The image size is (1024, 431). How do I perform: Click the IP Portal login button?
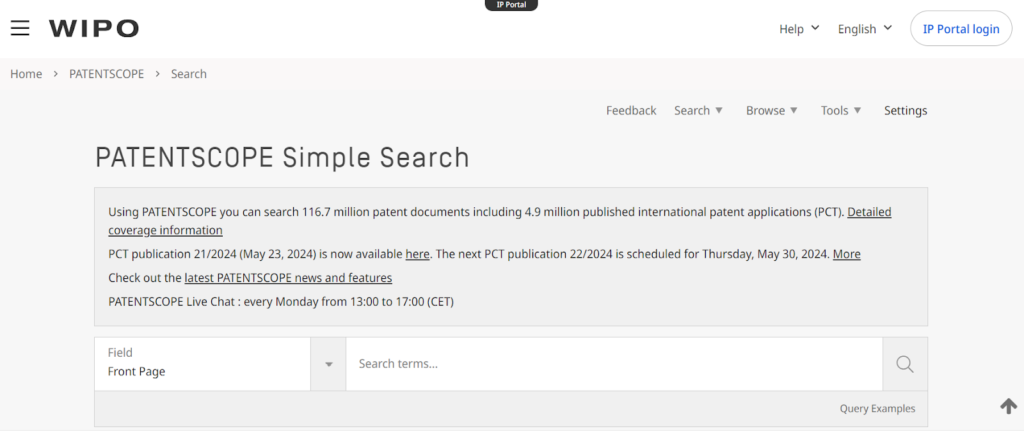coord(960,29)
